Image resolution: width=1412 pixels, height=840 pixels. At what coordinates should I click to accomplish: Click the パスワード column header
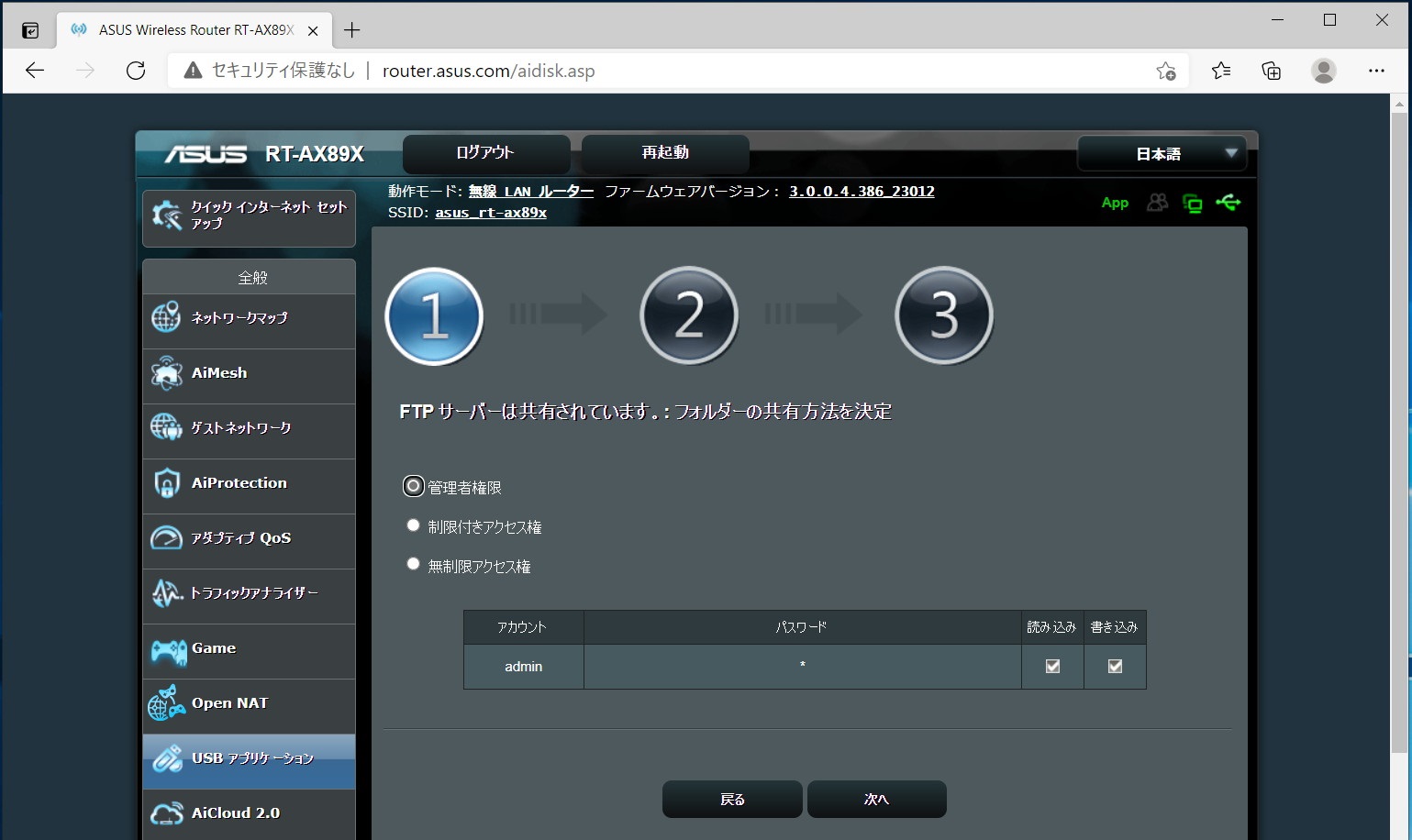point(802,627)
